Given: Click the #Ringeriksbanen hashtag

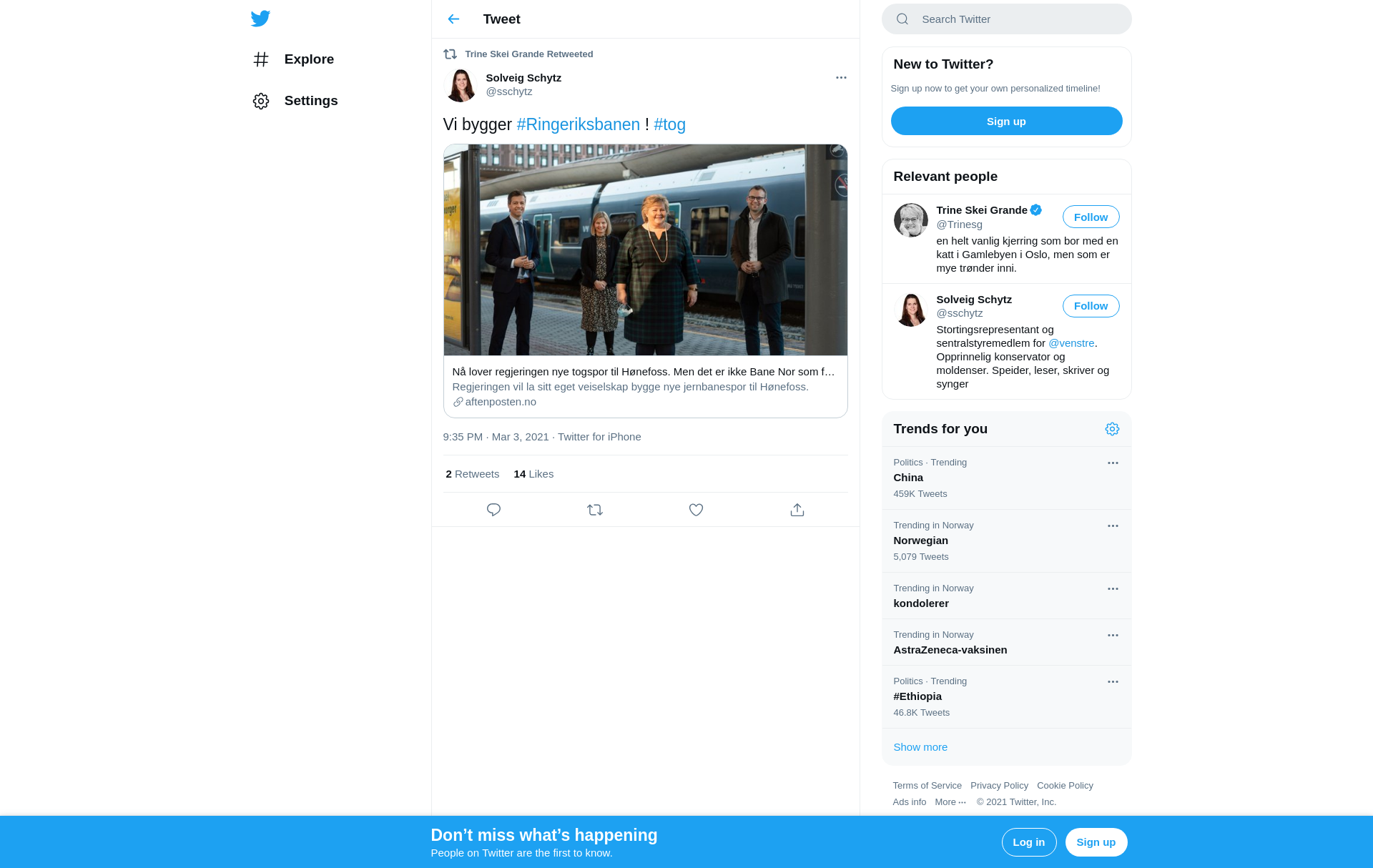Looking at the screenshot, I should click(578, 124).
